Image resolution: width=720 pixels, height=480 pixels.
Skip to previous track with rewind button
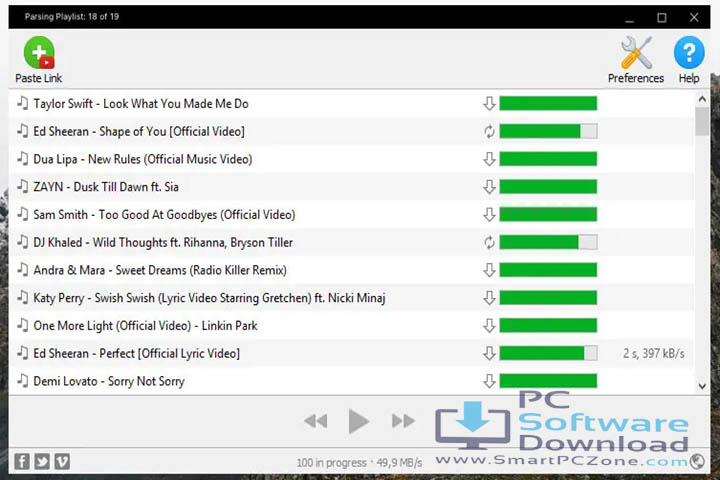tap(316, 421)
